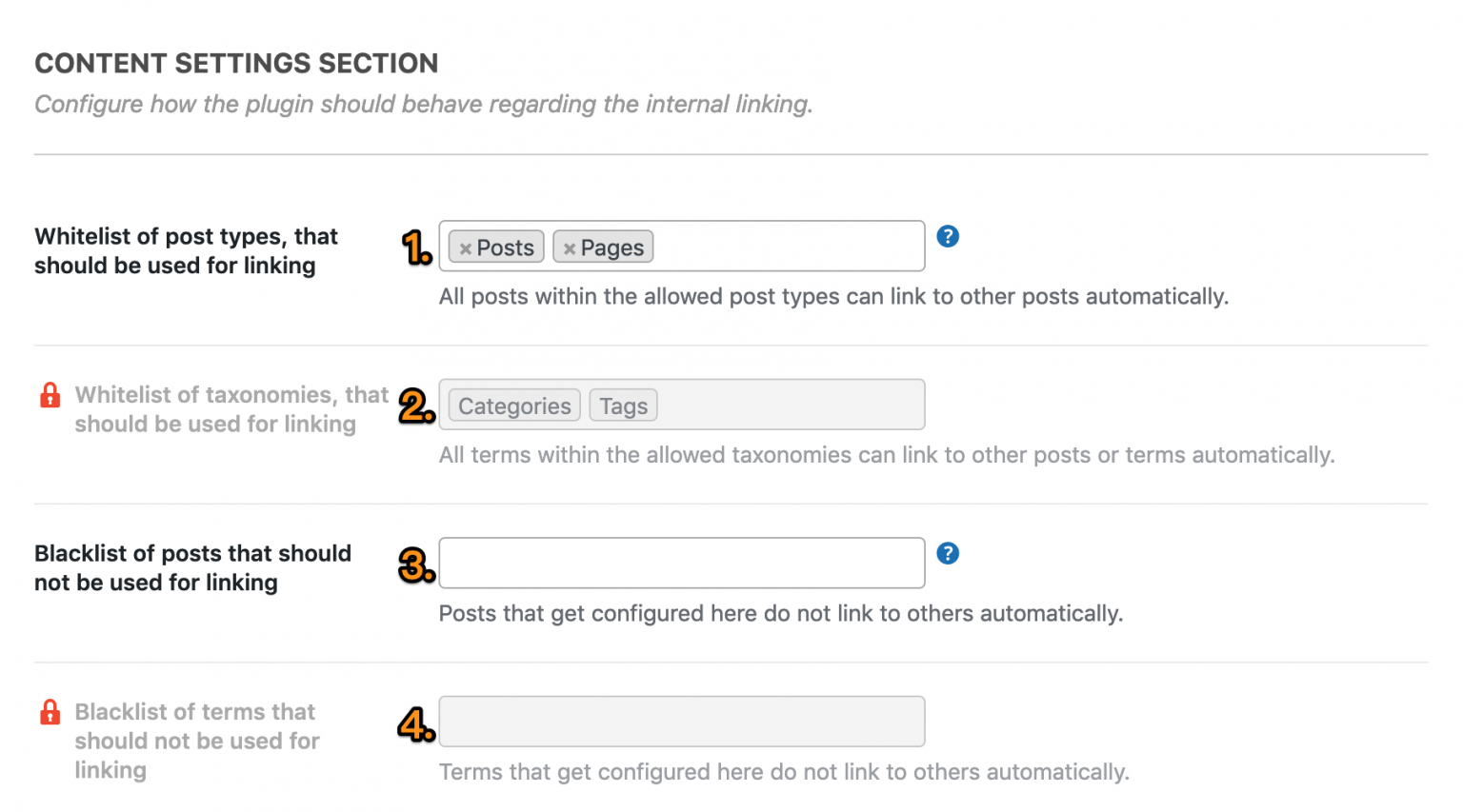This screenshot has height=812, width=1463.
Task: Select the Pages chip text
Action: pos(612,248)
